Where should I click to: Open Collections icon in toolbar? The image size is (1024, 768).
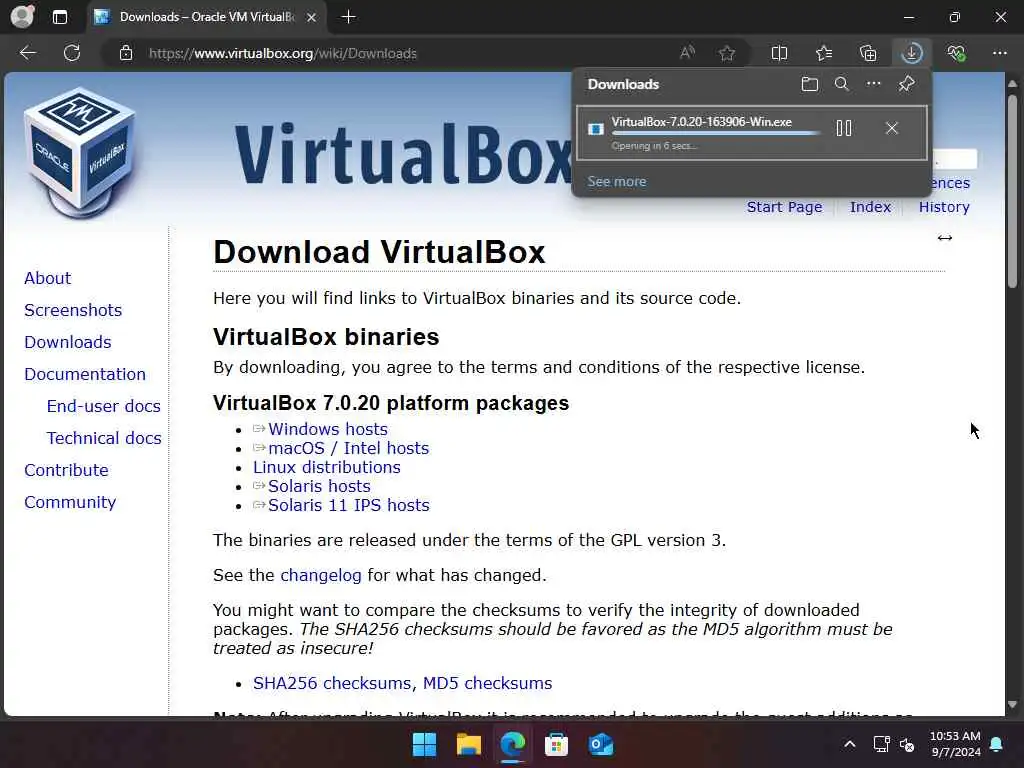868,53
